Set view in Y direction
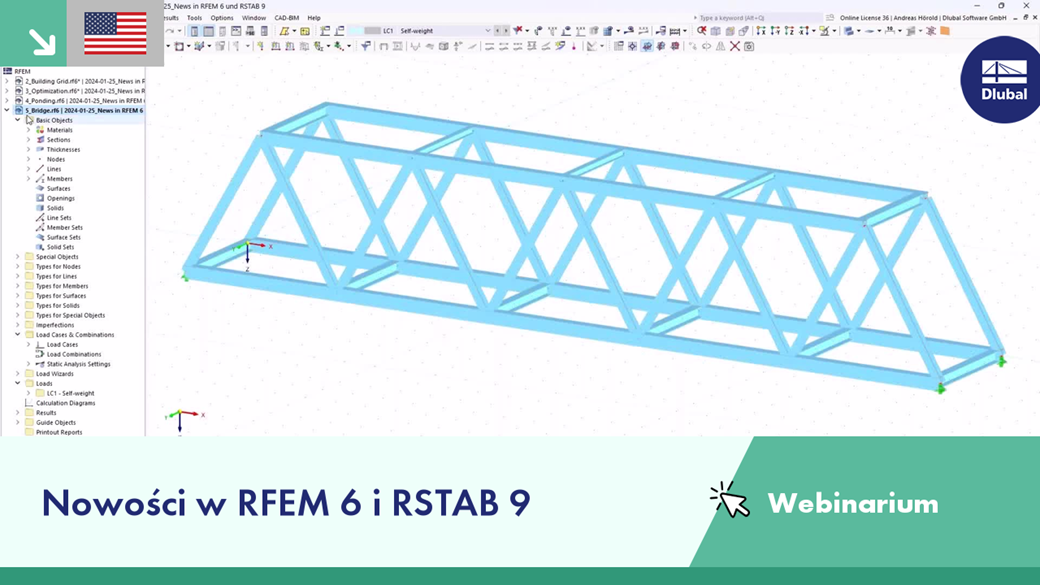This screenshot has width=1040, height=585. (x=775, y=31)
